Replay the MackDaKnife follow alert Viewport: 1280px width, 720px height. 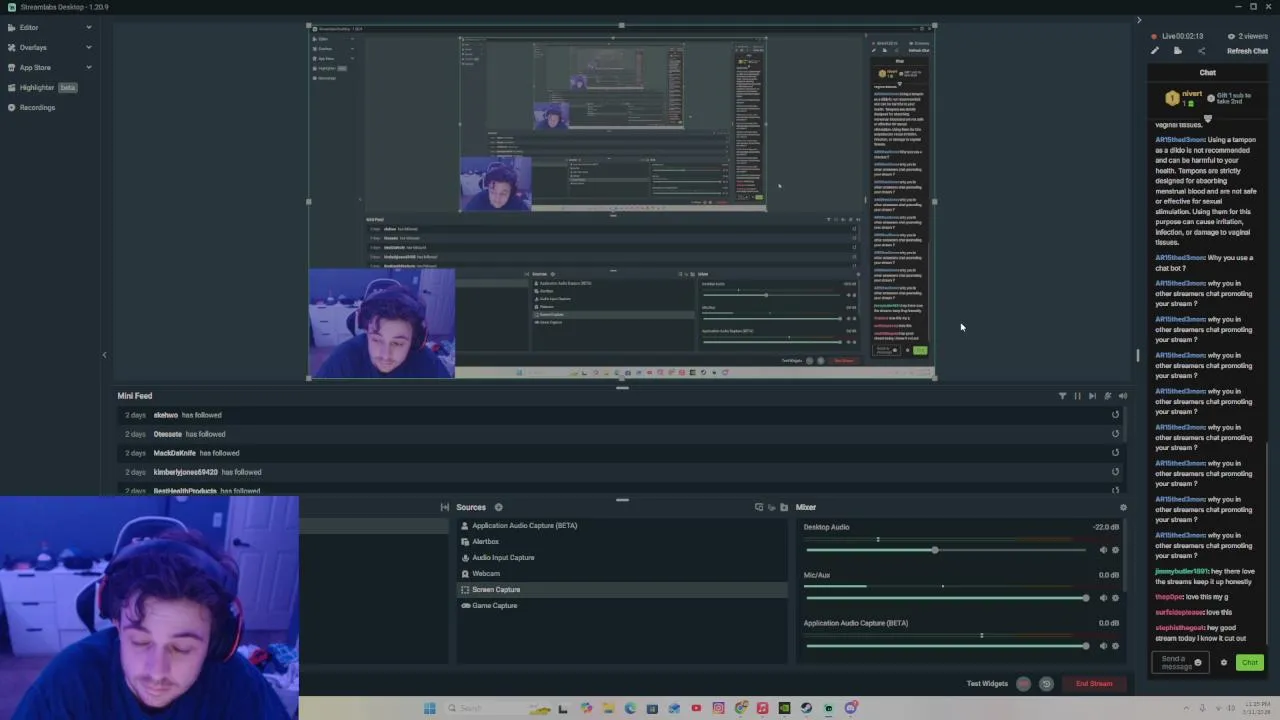click(1115, 453)
